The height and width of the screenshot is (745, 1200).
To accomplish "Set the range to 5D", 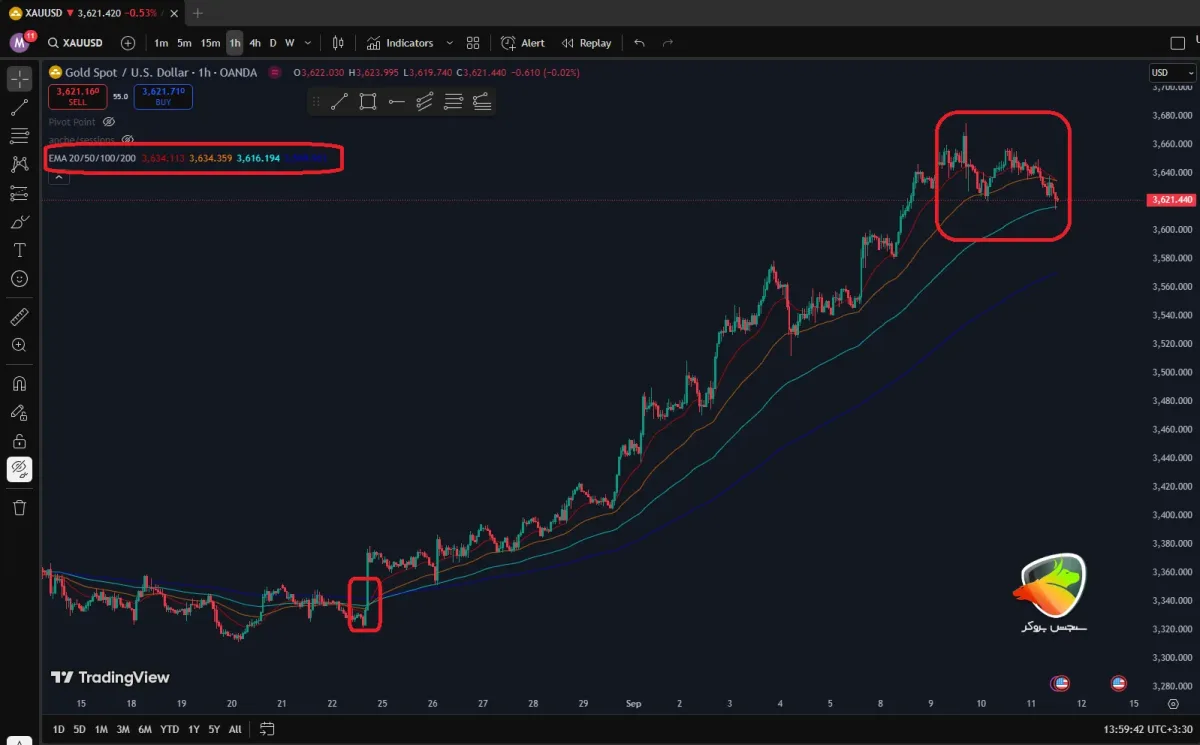I will (80, 729).
